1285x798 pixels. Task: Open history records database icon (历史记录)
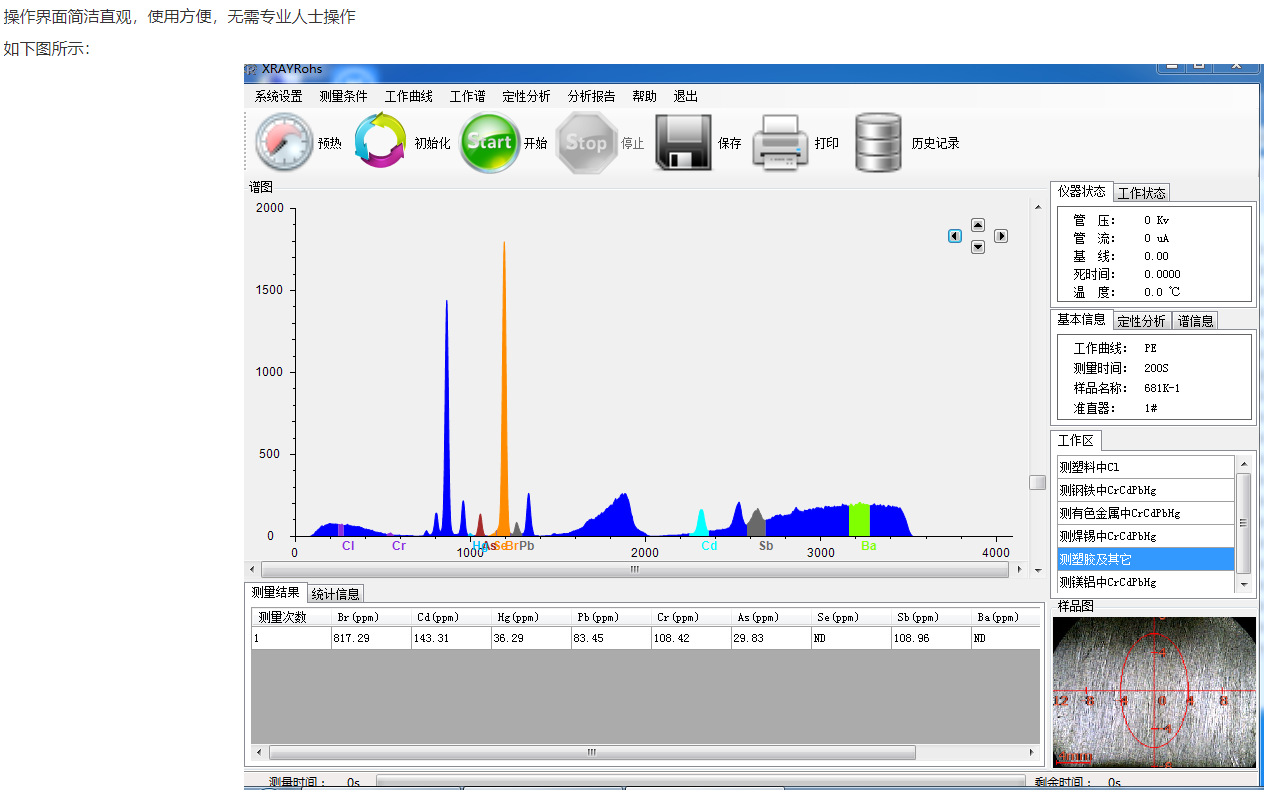(878, 143)
